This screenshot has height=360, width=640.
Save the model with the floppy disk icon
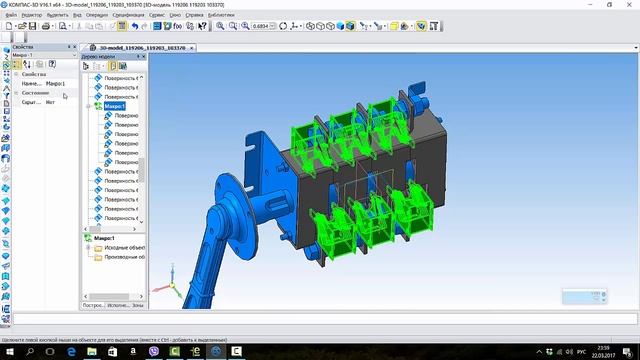tap(32, 26)
